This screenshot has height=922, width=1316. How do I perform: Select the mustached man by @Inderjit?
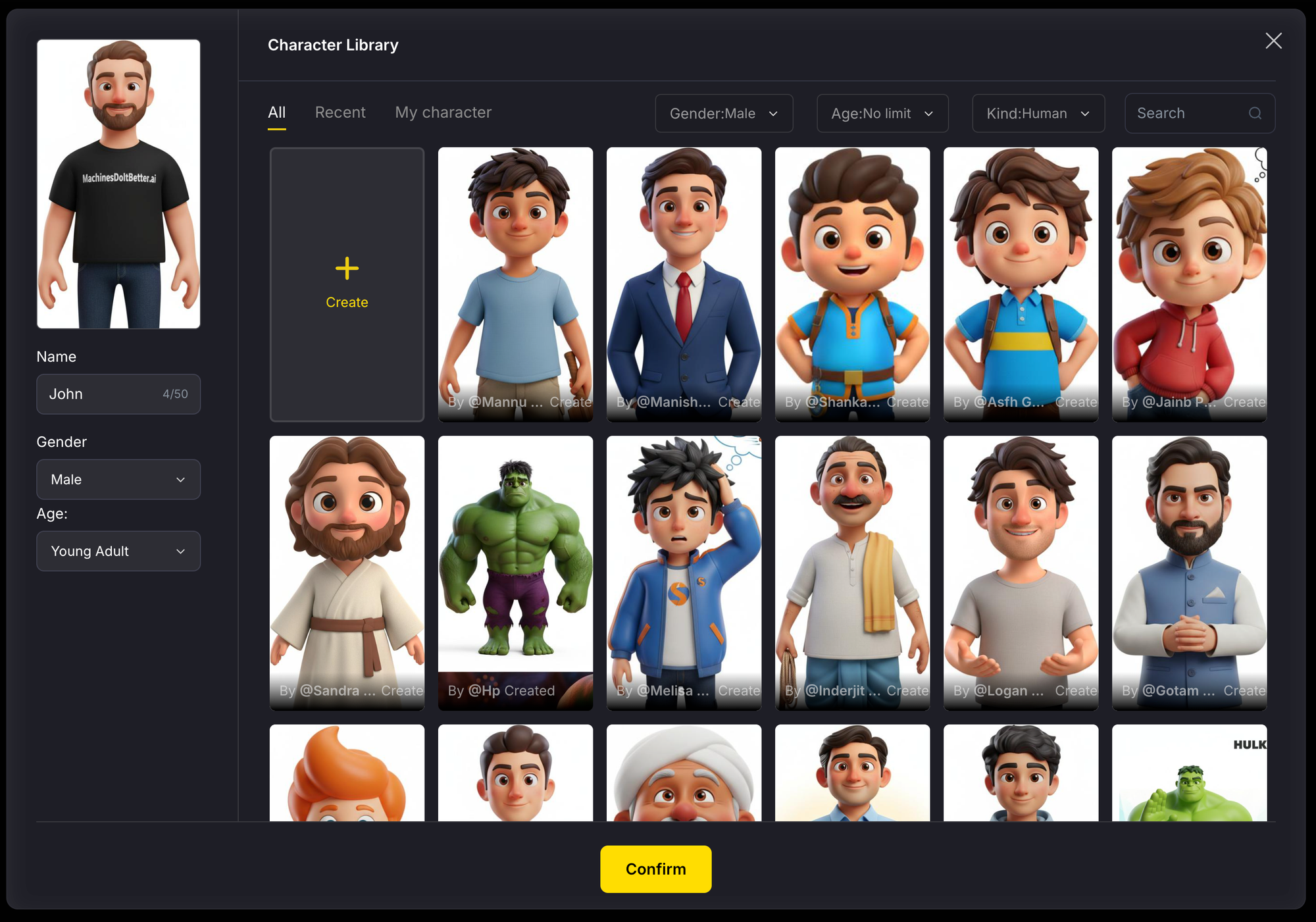(x=852, y=566)
